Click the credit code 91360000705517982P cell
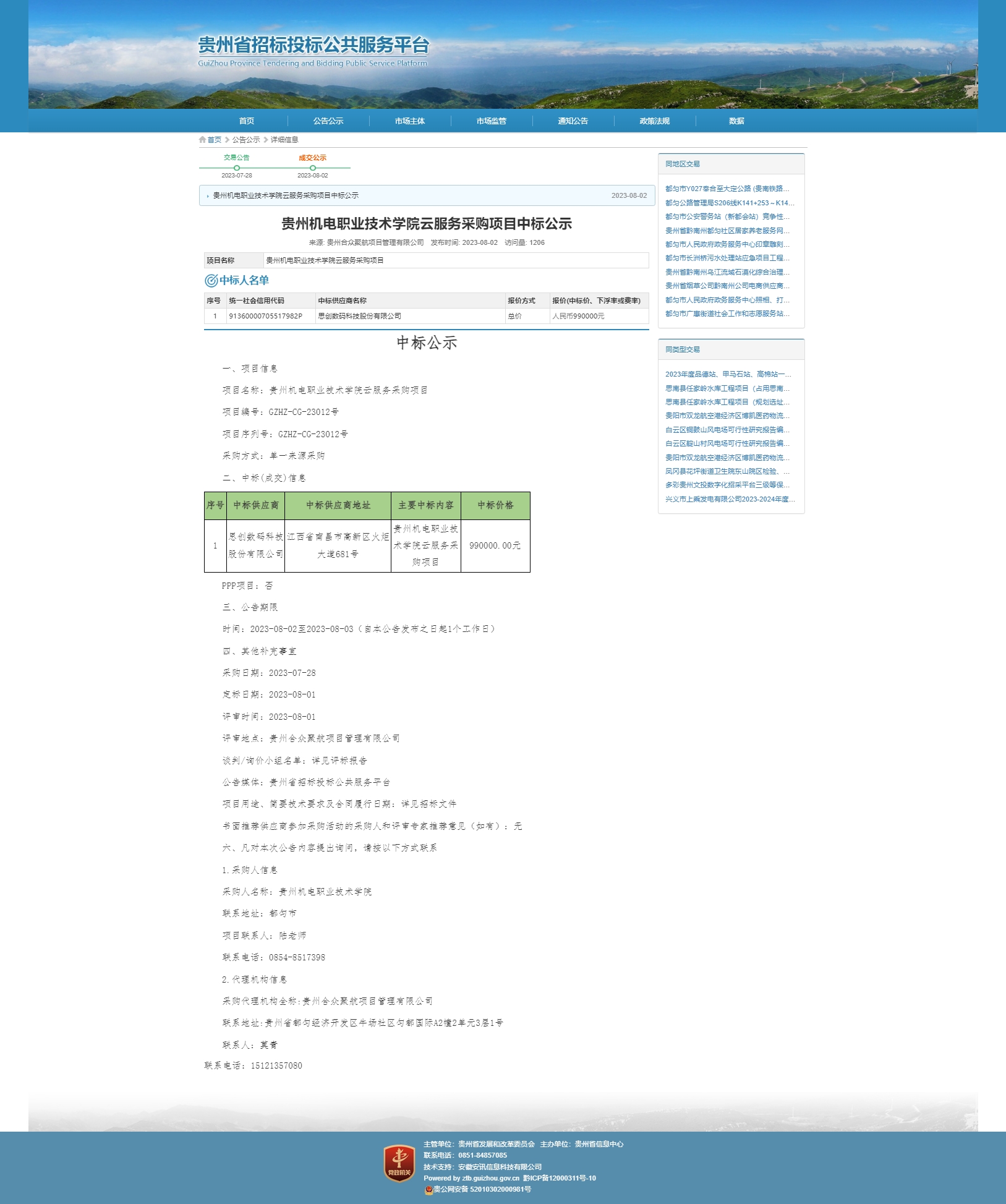 pos(271,316)
